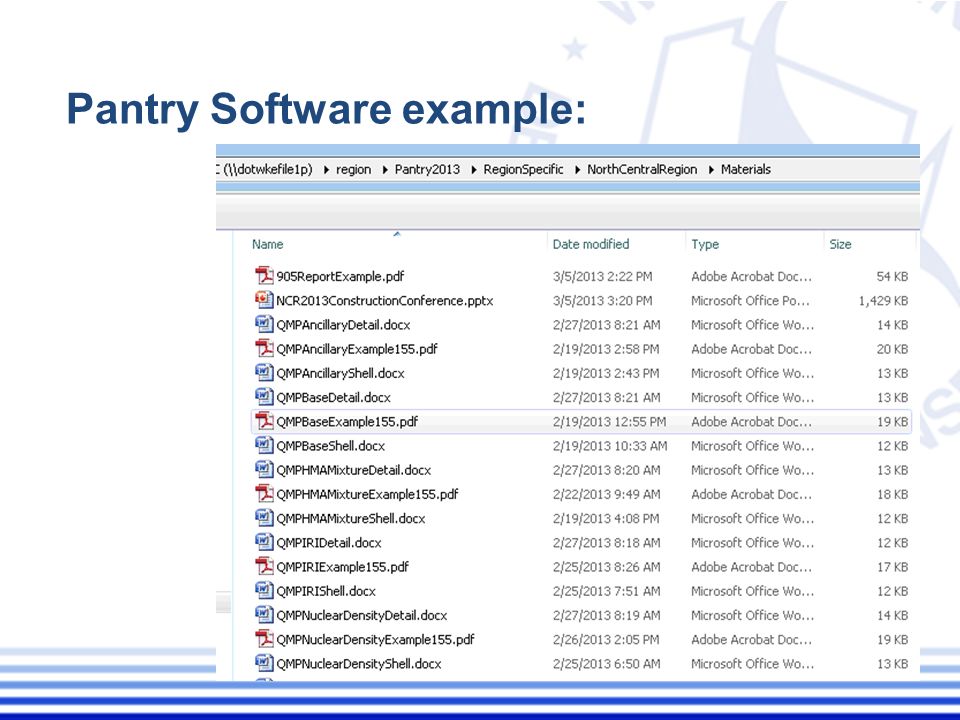Image resolution: width=960 pixels, height=720 pixels.
Task: Click the PDF icon for 905ReportExample.pdf
Action: tap(264, 276)
